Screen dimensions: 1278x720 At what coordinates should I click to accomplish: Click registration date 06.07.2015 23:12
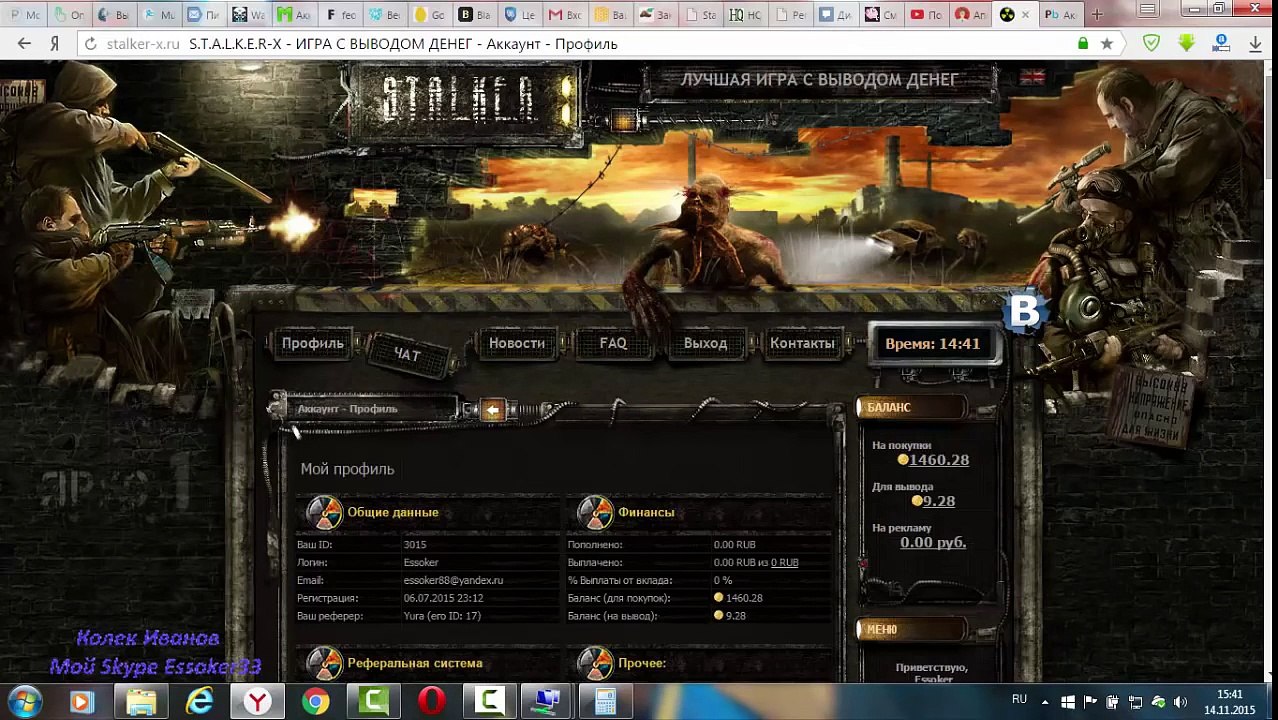point(443,598)
